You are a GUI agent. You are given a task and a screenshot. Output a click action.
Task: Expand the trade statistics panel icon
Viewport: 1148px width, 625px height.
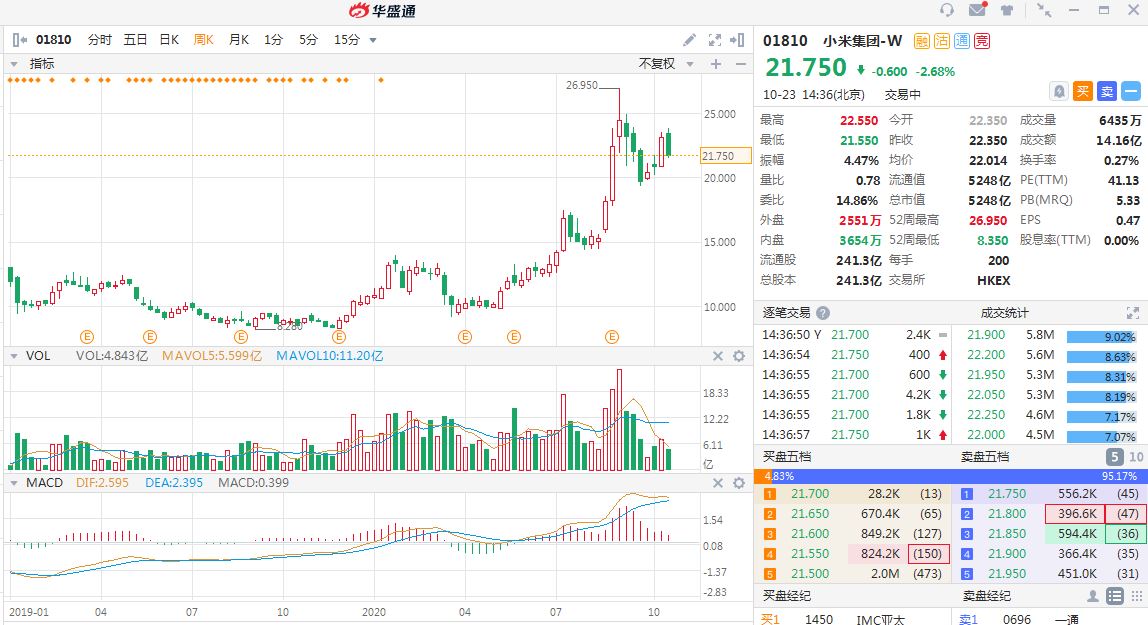pyautogui.click(x=1133, y=313)
